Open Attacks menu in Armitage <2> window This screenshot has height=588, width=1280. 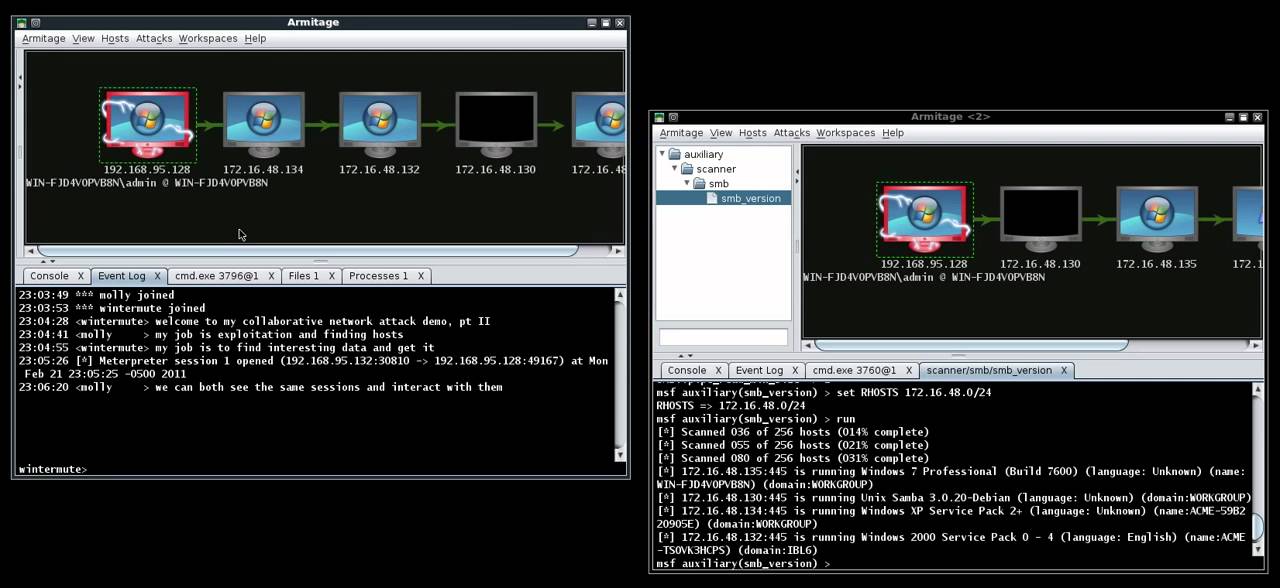pos(791,133)
